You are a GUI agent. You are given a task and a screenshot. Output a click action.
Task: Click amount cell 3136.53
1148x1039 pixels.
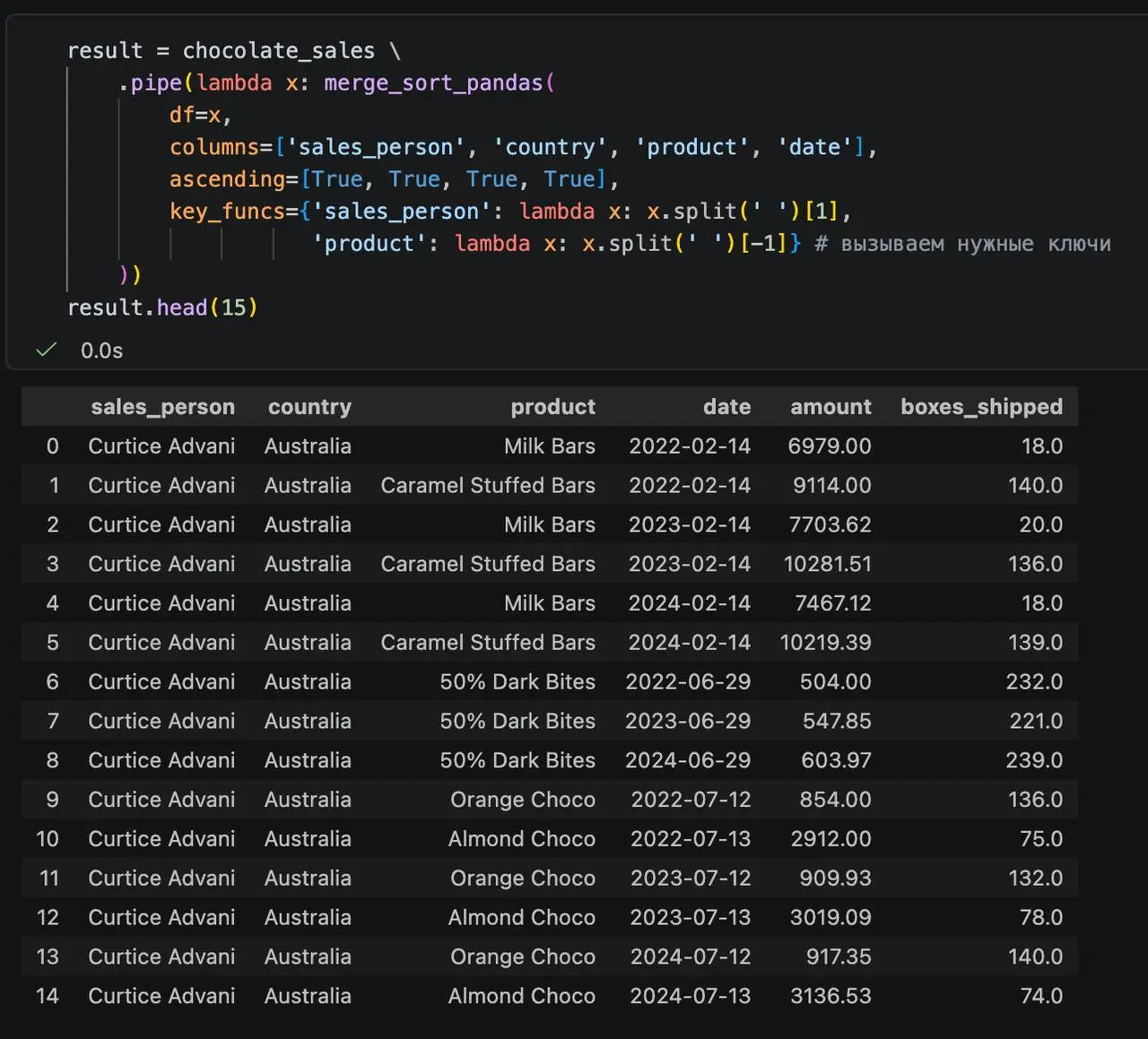coord(831,996)
